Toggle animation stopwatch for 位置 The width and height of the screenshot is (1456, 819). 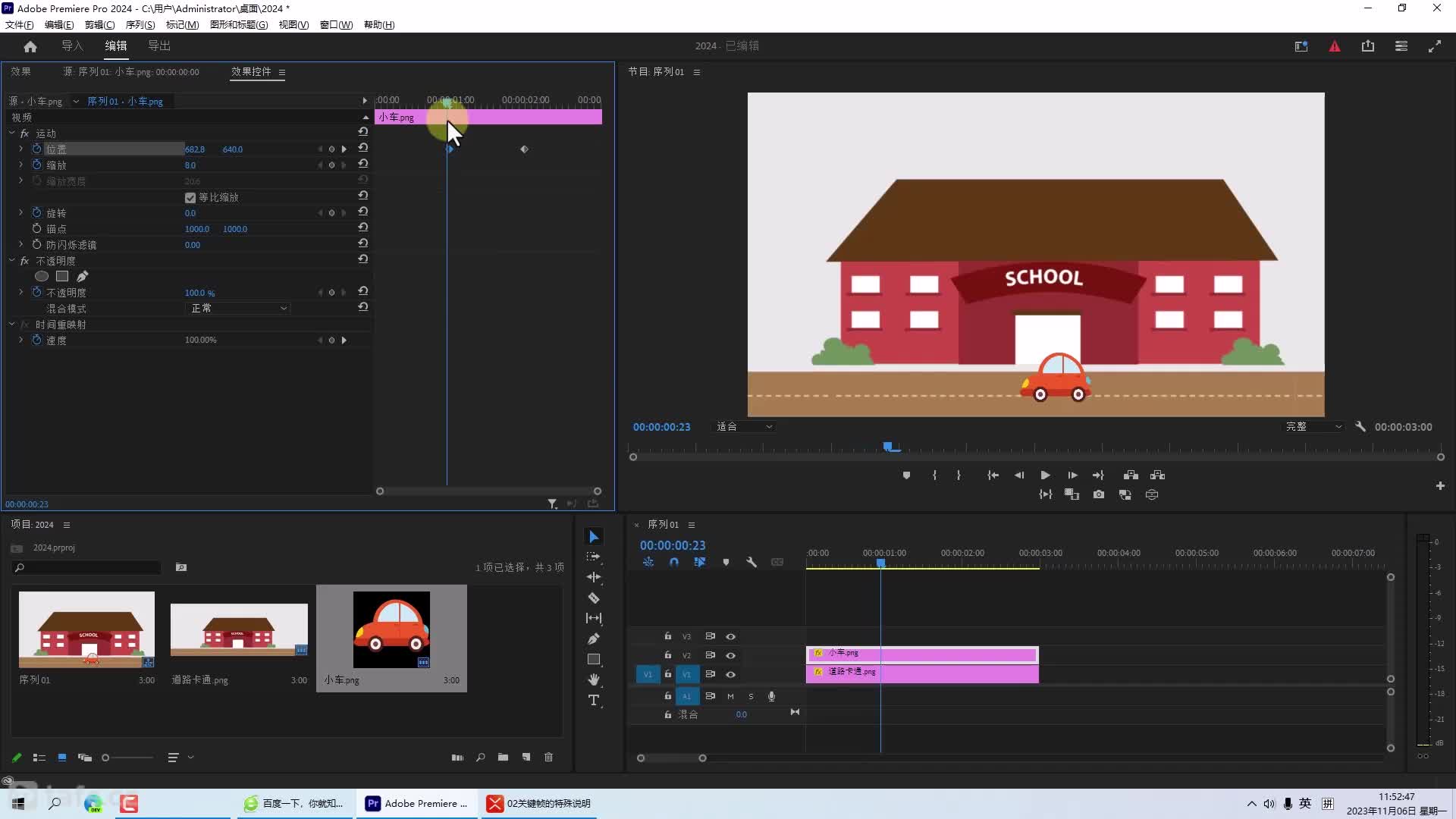click(x=36, y=149)
